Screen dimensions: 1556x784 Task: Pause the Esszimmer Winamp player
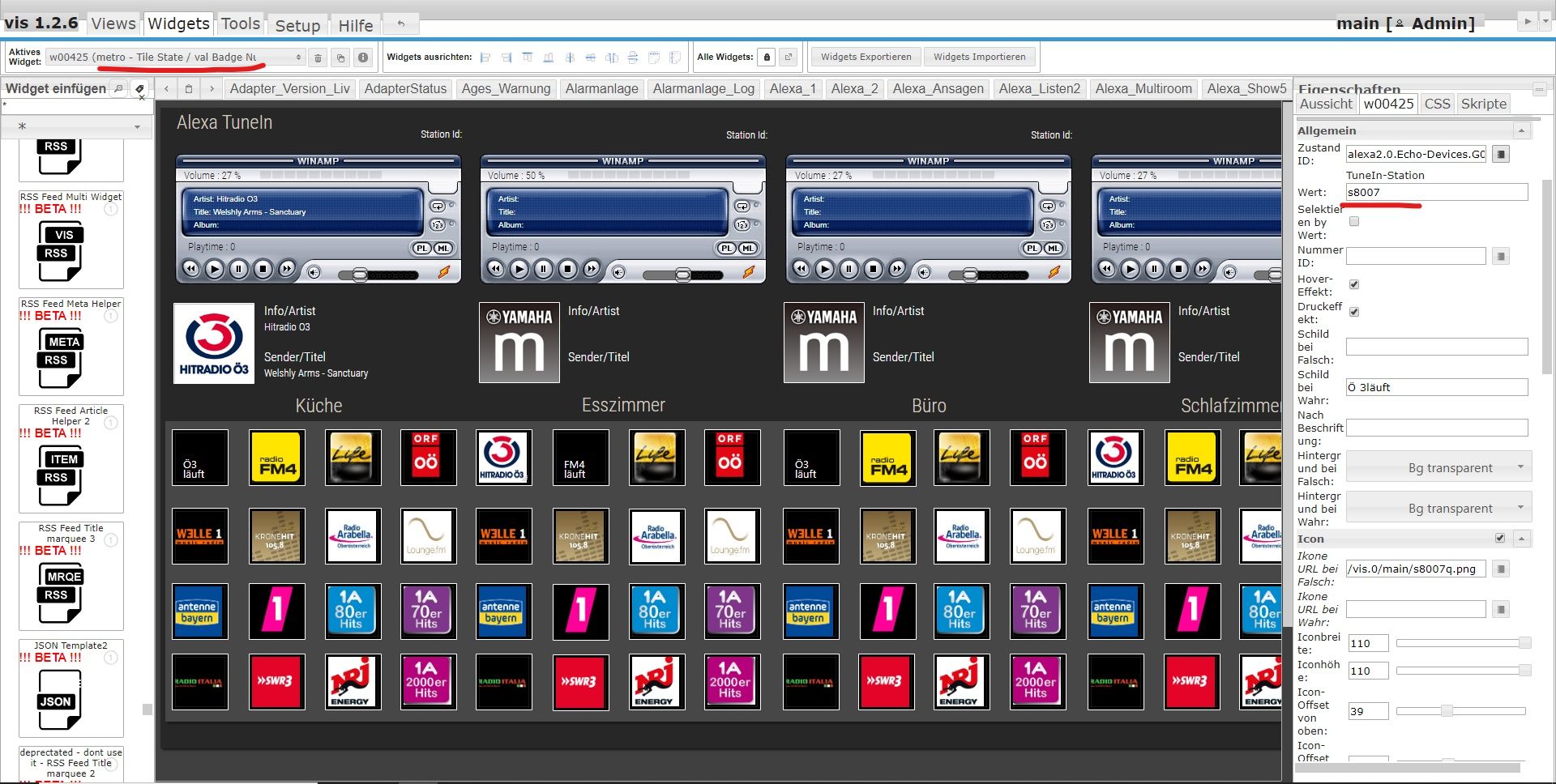[544, 269]
